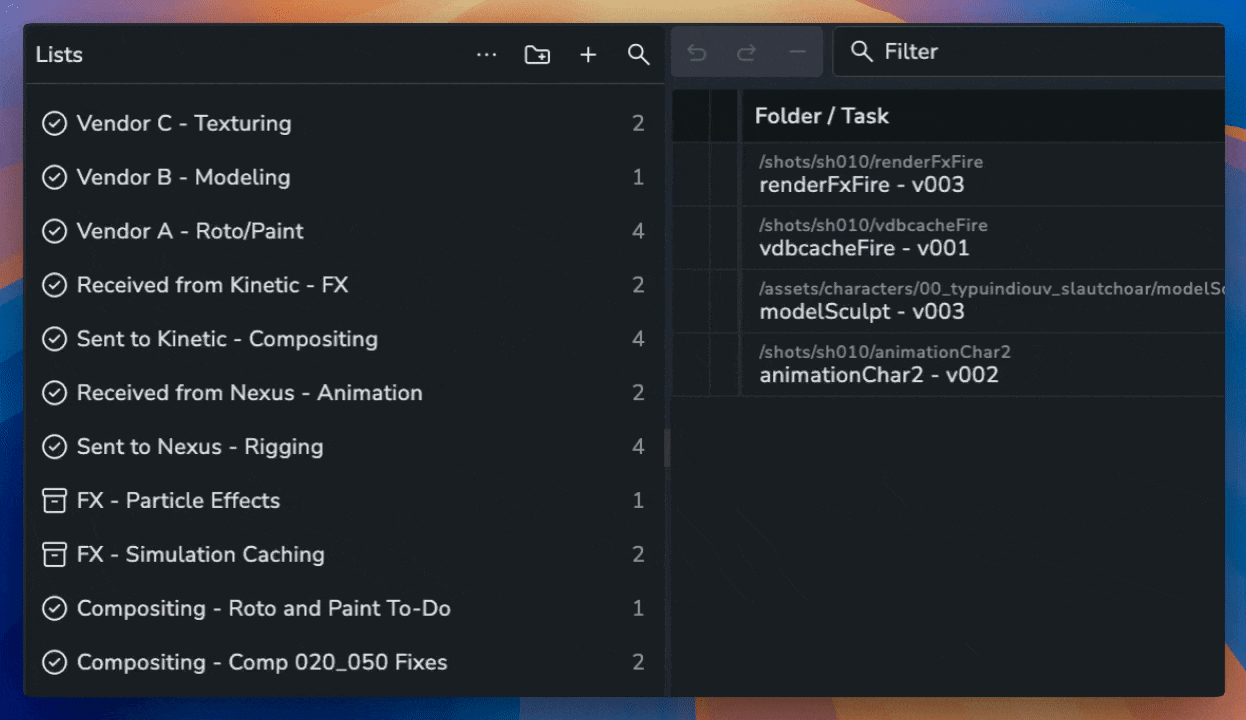Click the check icon beside Vendor C - Texturing
Screen dimensions: 1246x720
click(x=54, y=124)
